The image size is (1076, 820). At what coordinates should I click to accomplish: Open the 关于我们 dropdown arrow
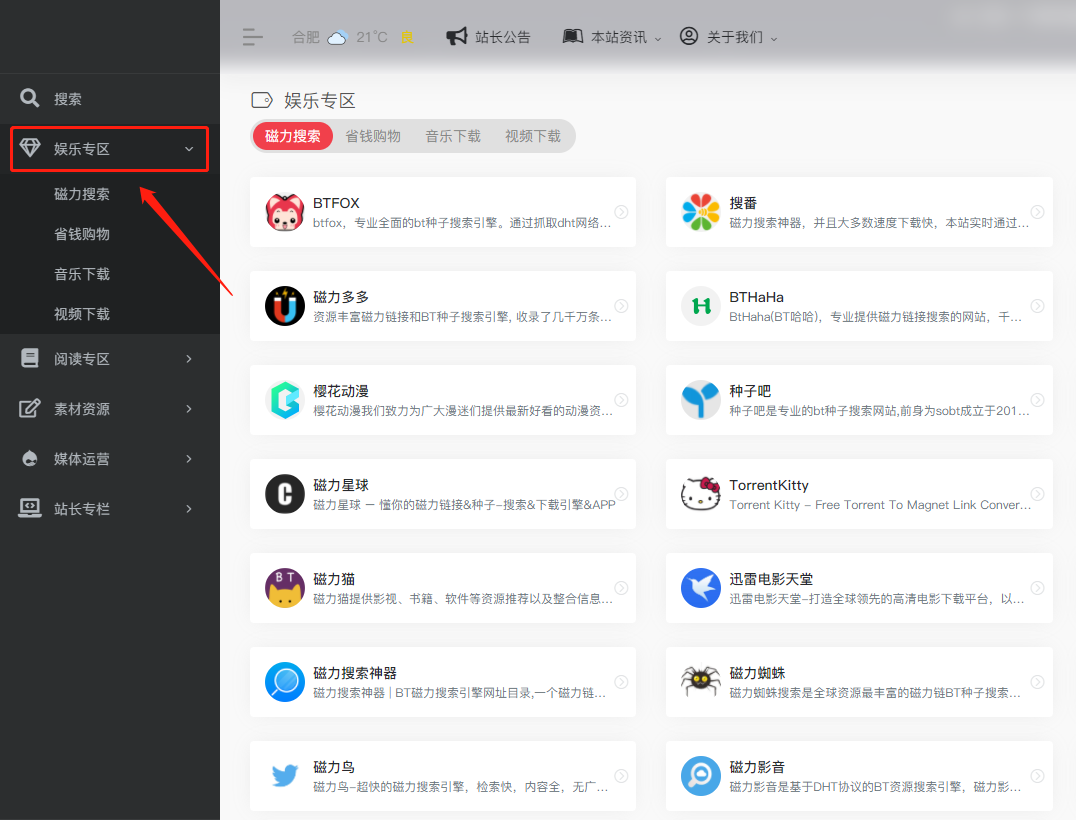774,39
